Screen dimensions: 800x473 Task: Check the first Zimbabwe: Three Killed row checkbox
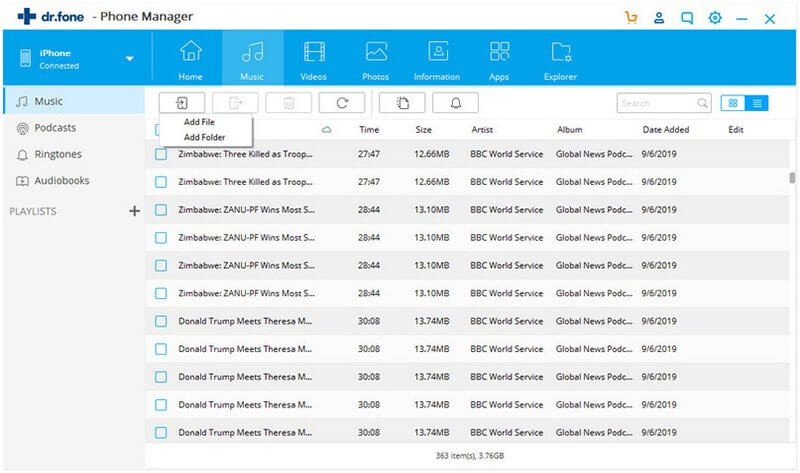tap(161, 154)
